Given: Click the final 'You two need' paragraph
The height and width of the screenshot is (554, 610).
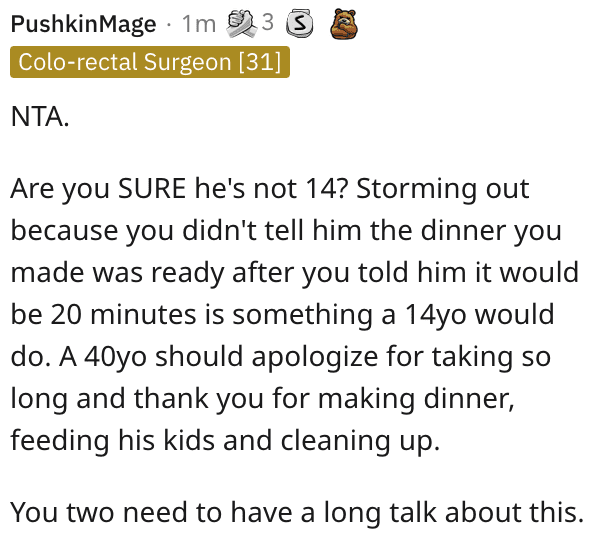Looking at the screenshot, I should point(297,512).
